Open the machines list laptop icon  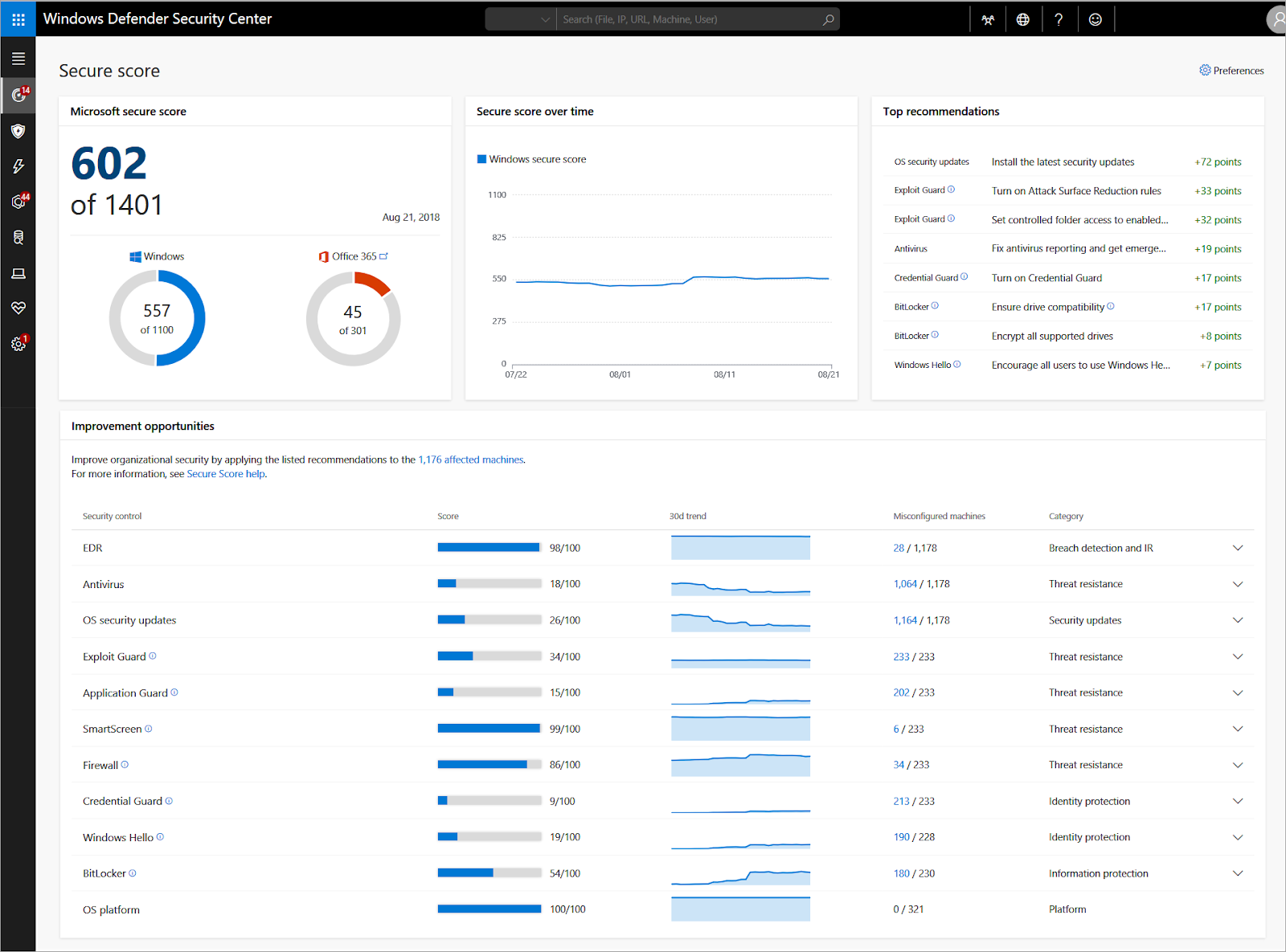click(18, 272)
